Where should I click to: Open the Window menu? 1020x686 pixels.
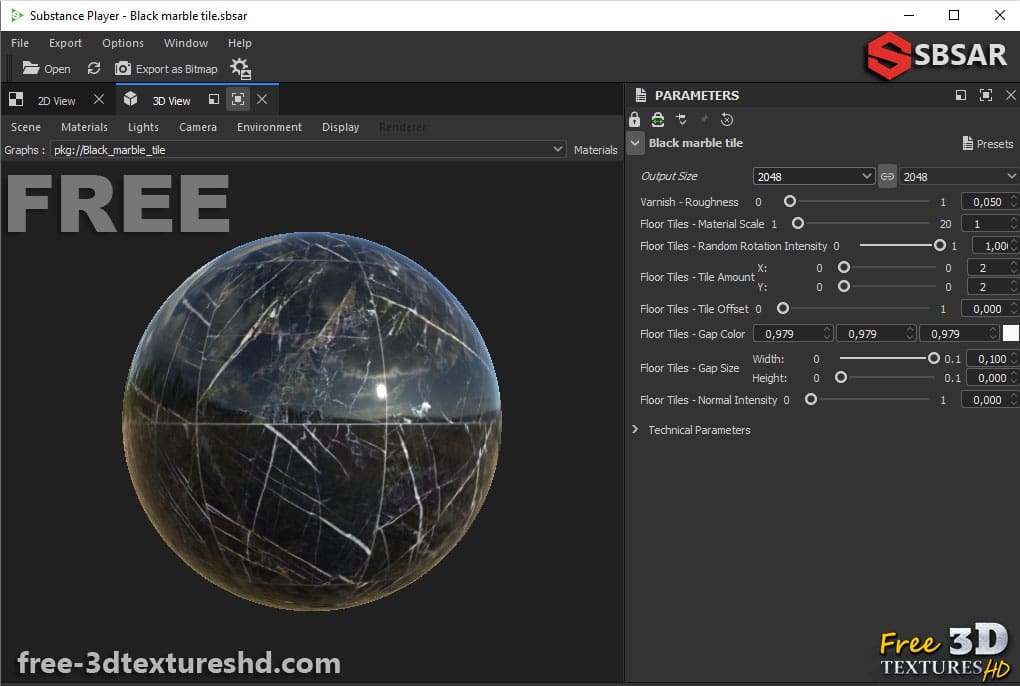(x=186, y=43)
